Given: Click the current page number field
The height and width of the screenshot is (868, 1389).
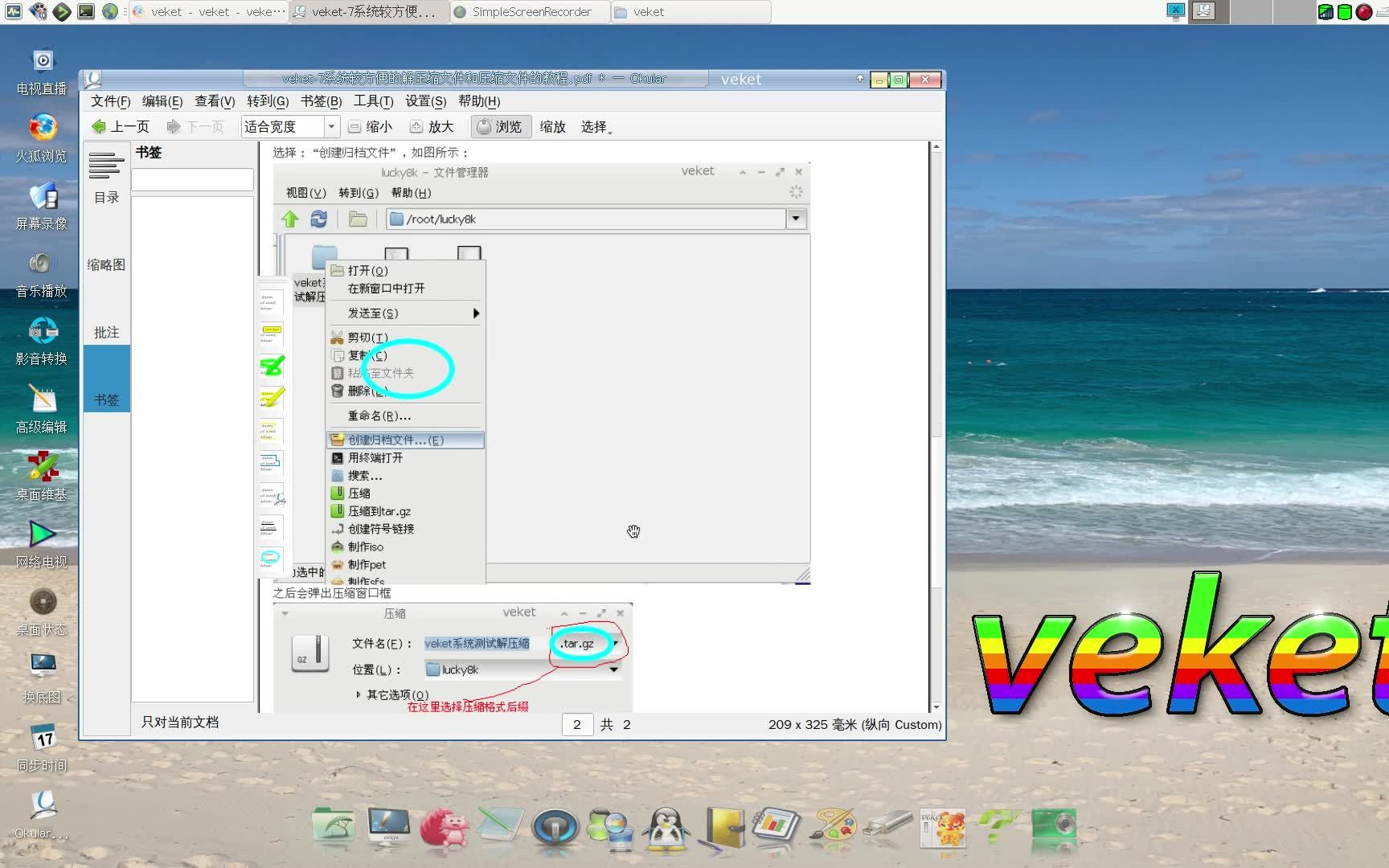Looking at the screenshot, I should coord(577,725).
